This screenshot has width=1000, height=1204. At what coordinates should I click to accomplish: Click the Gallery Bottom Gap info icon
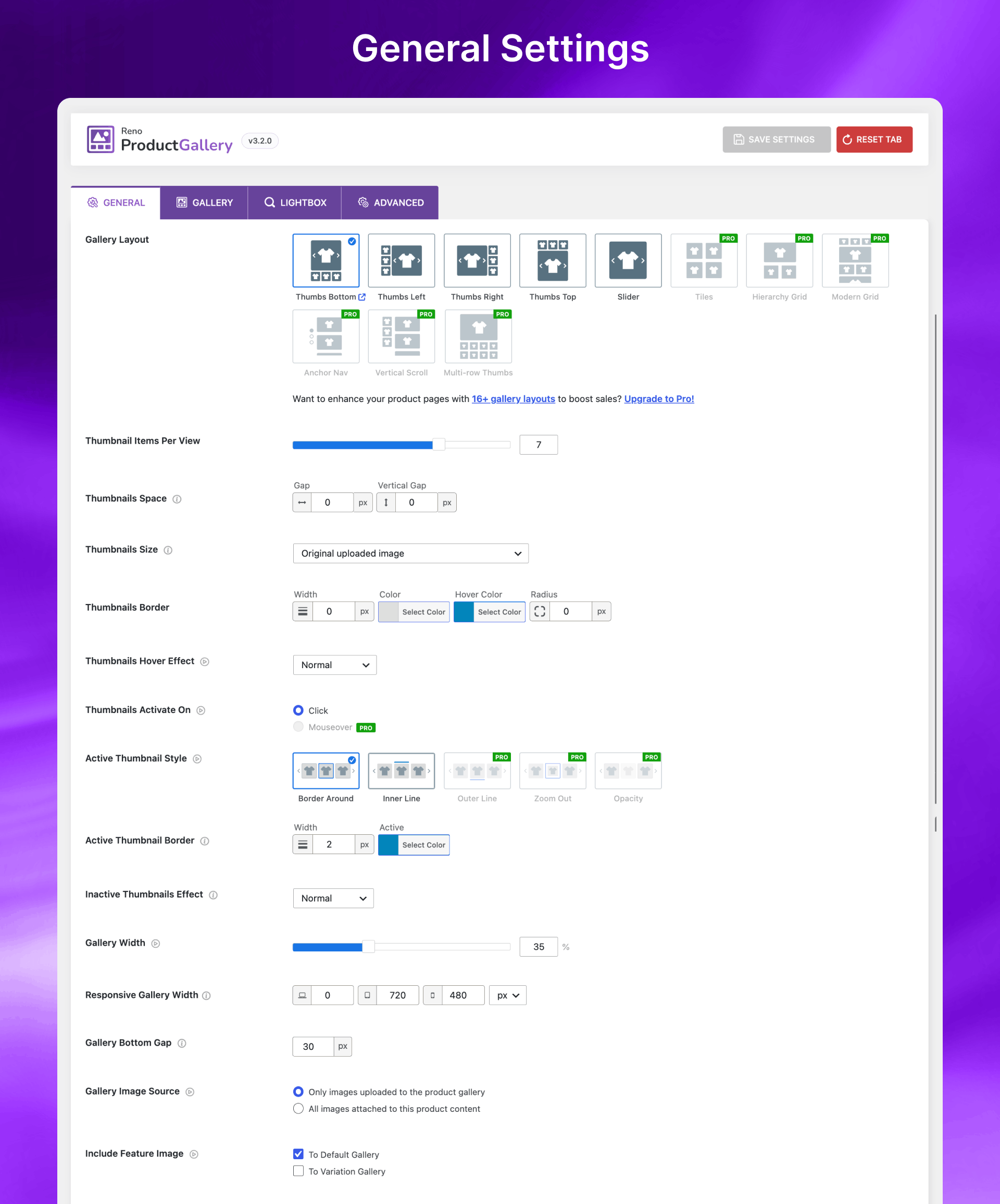point(182,1043)
